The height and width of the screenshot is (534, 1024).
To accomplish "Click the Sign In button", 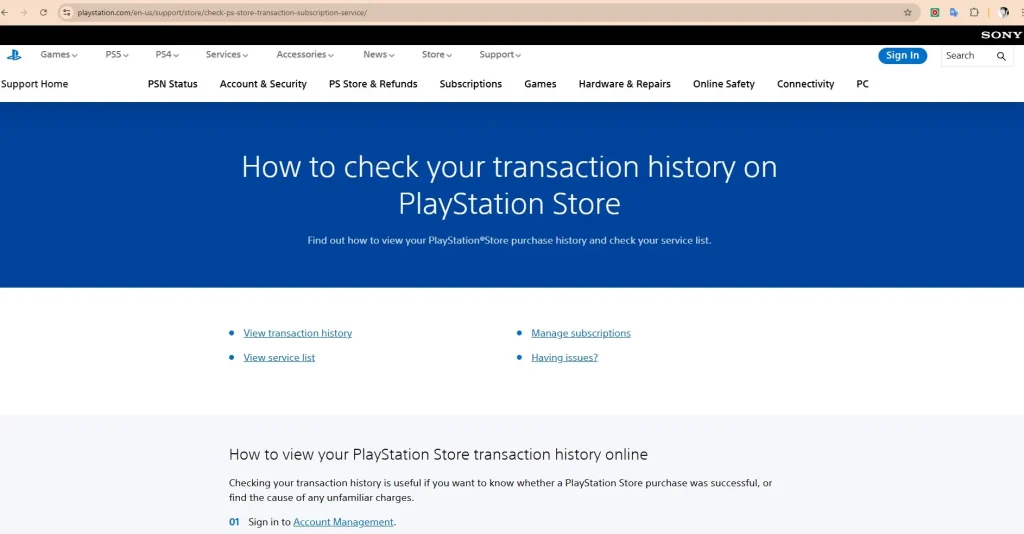I will (903, 55).
